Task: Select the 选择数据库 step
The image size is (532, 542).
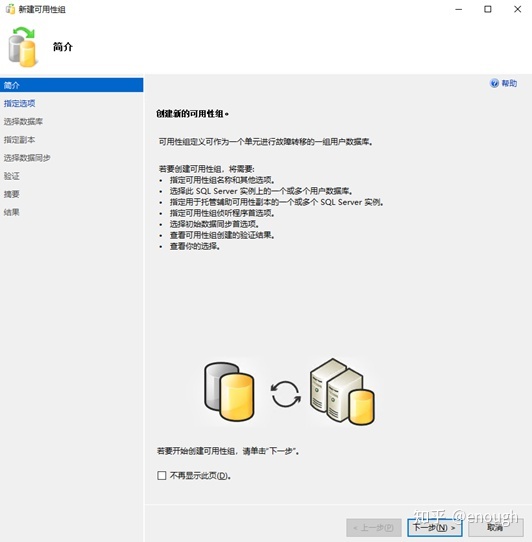Action: [23, 121]
